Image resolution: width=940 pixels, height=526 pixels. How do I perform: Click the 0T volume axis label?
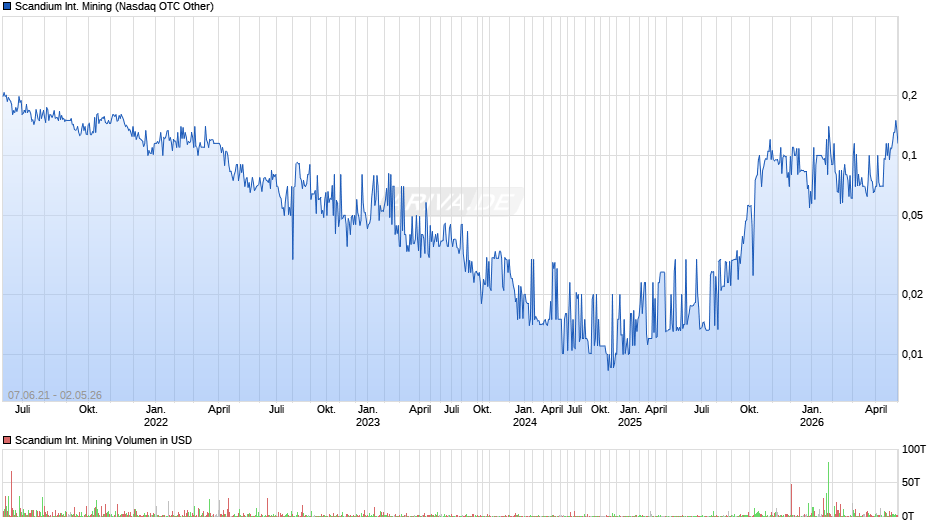point(908,516)
